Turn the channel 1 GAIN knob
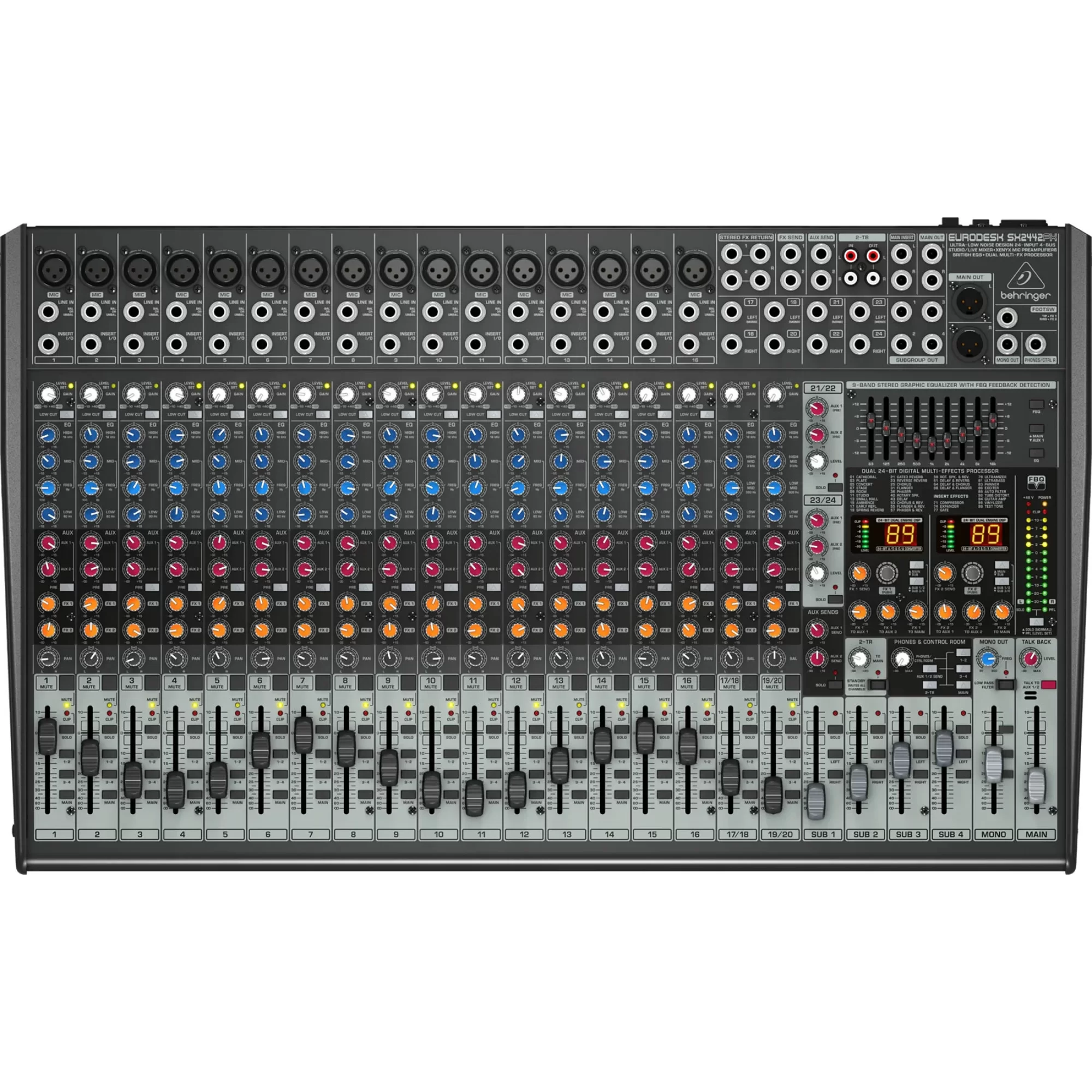Screen dimensions: 1092x1092 49,394
